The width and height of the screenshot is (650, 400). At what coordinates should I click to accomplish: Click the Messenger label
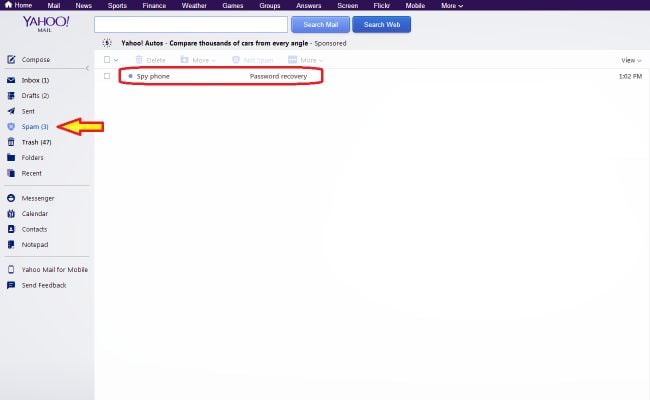38,198
